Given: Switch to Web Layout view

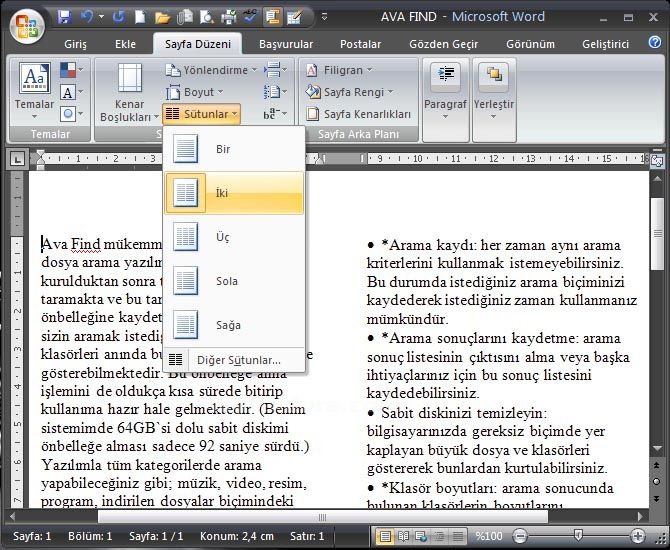Looking at the screenshot, I should click(x=421, y=535).
